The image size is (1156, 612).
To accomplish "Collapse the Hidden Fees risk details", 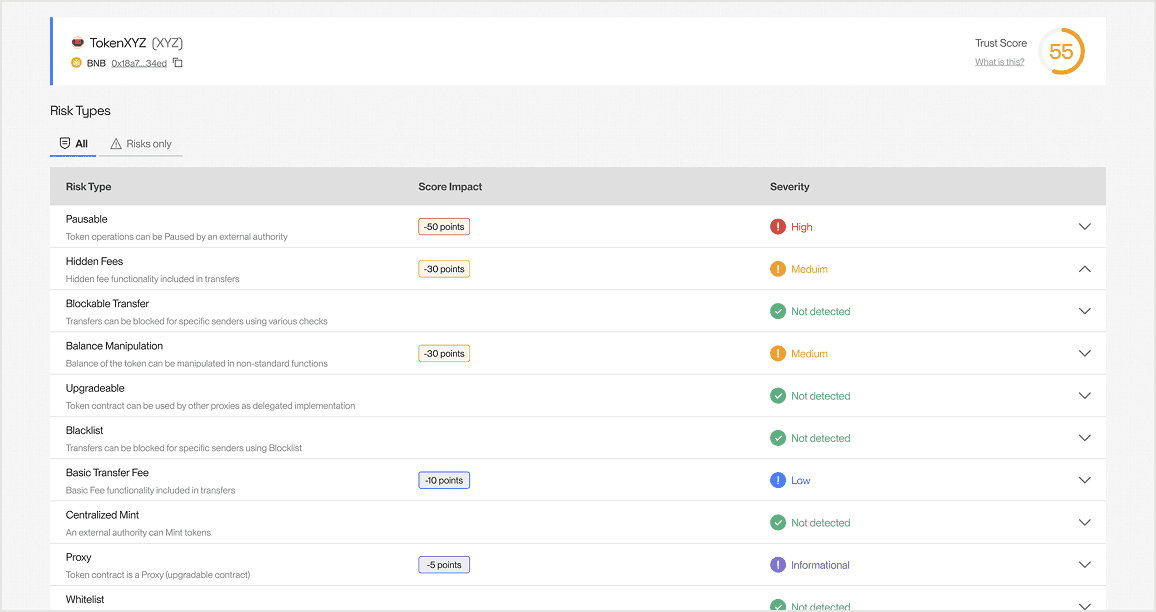I will (x=1085, y=268).
